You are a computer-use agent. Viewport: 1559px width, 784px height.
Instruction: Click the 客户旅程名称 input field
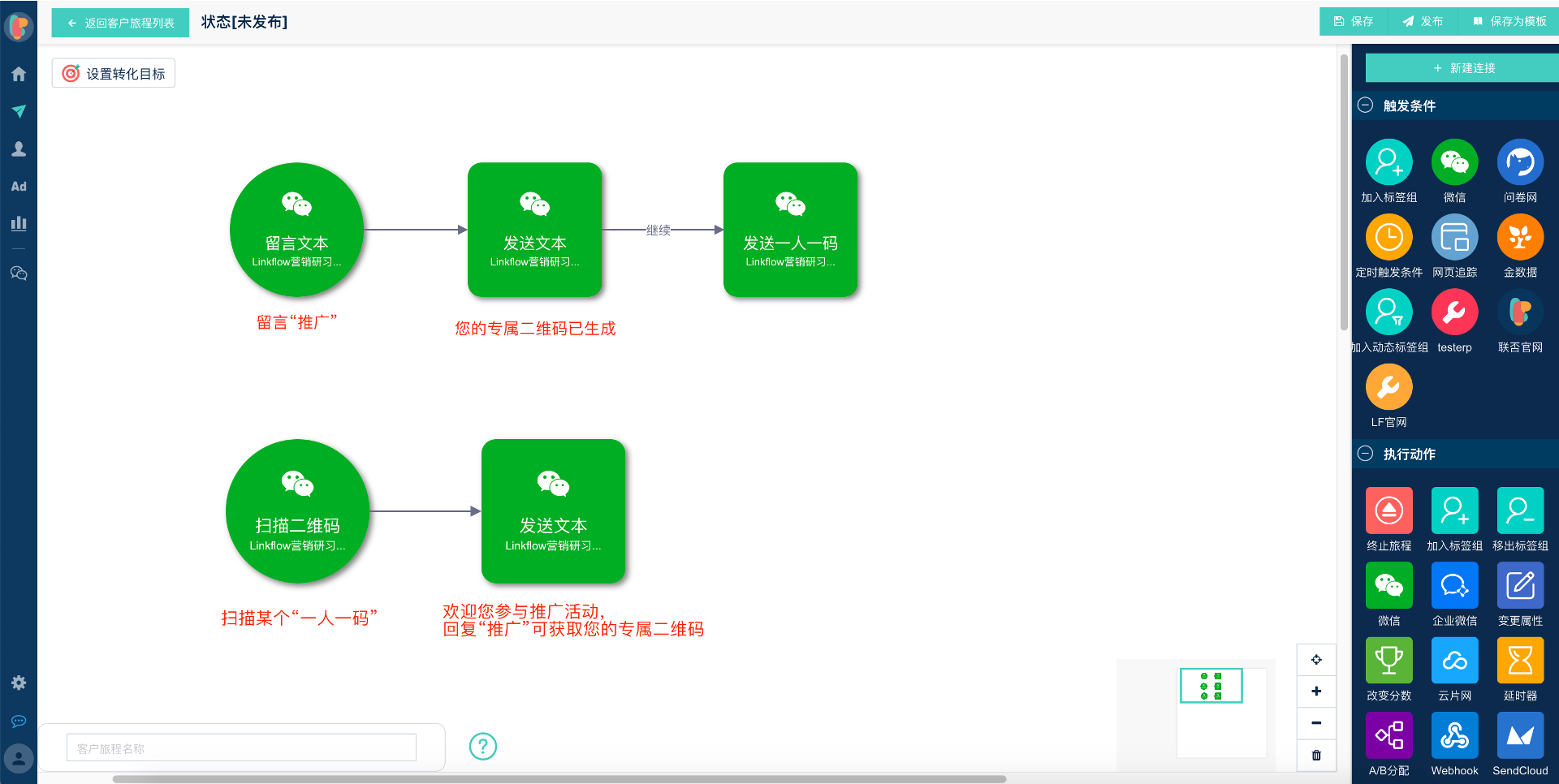coord(241,748)
